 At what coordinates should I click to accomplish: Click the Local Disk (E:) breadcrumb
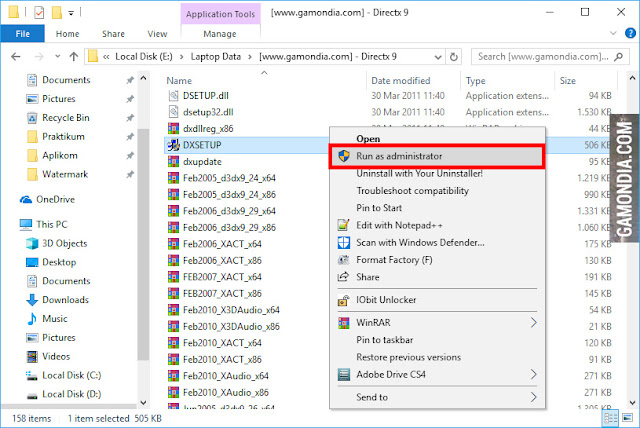click(144, 56)
